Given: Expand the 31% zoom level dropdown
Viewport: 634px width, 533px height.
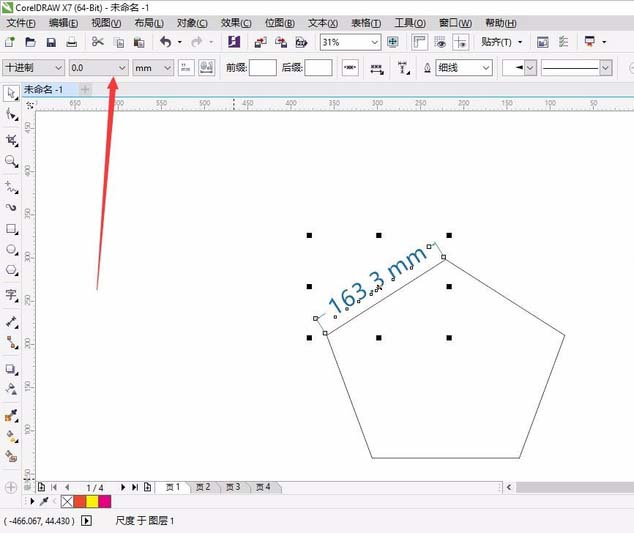Looking at the screenshot, I should click(x=374, y=42).
